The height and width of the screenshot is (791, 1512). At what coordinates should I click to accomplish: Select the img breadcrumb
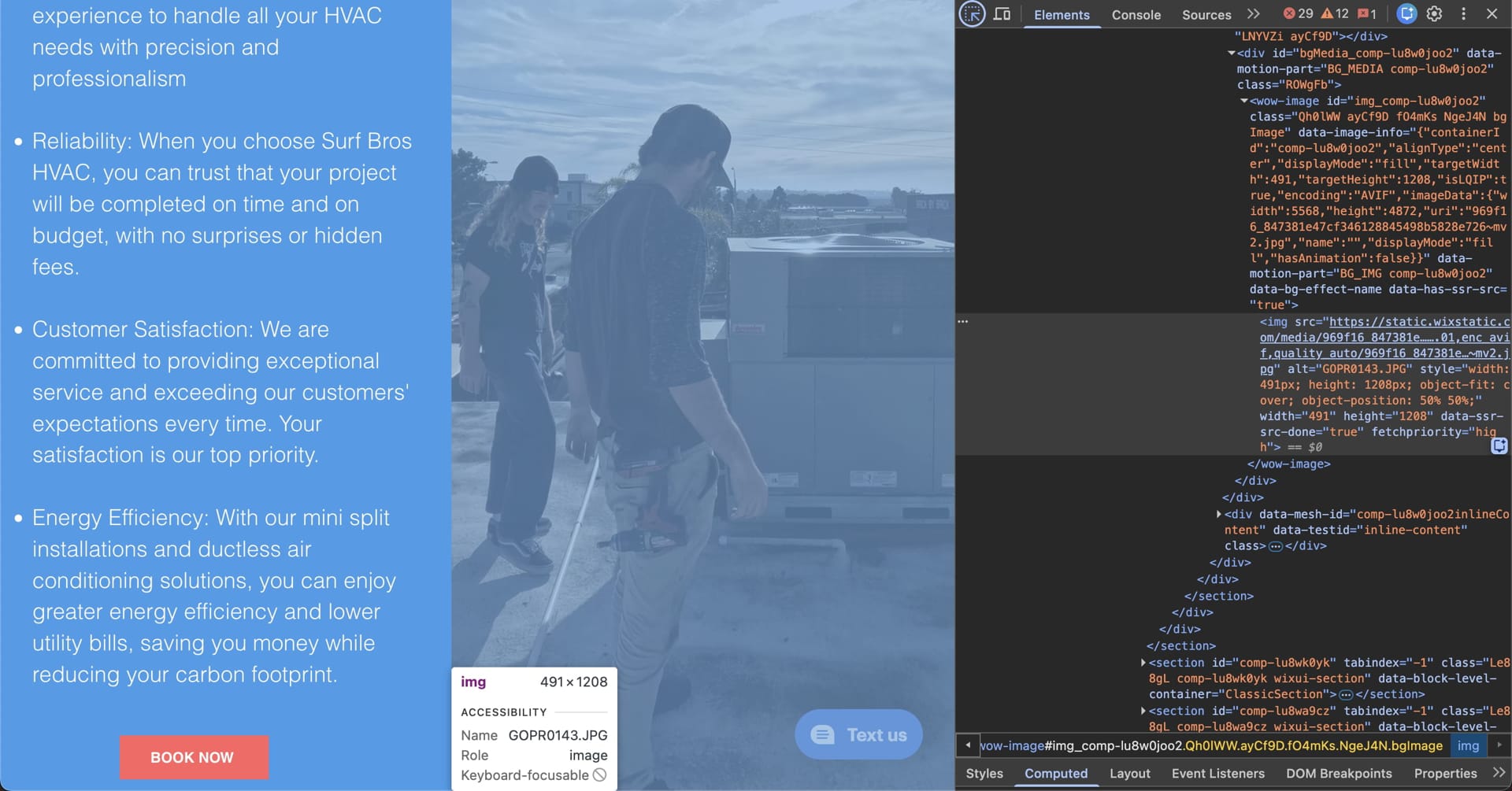1468,745
